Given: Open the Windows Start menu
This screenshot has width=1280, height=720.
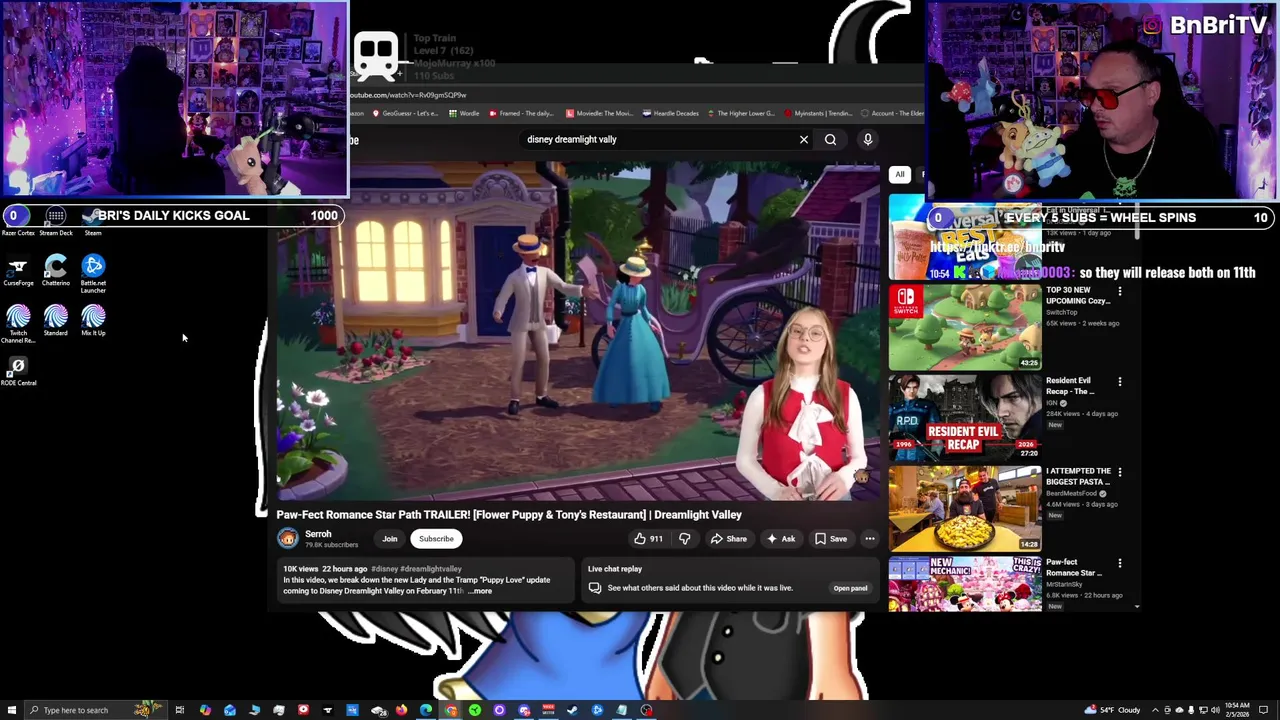Looking at the screenshot, I should pyautogui.click(x=11, y=710).
